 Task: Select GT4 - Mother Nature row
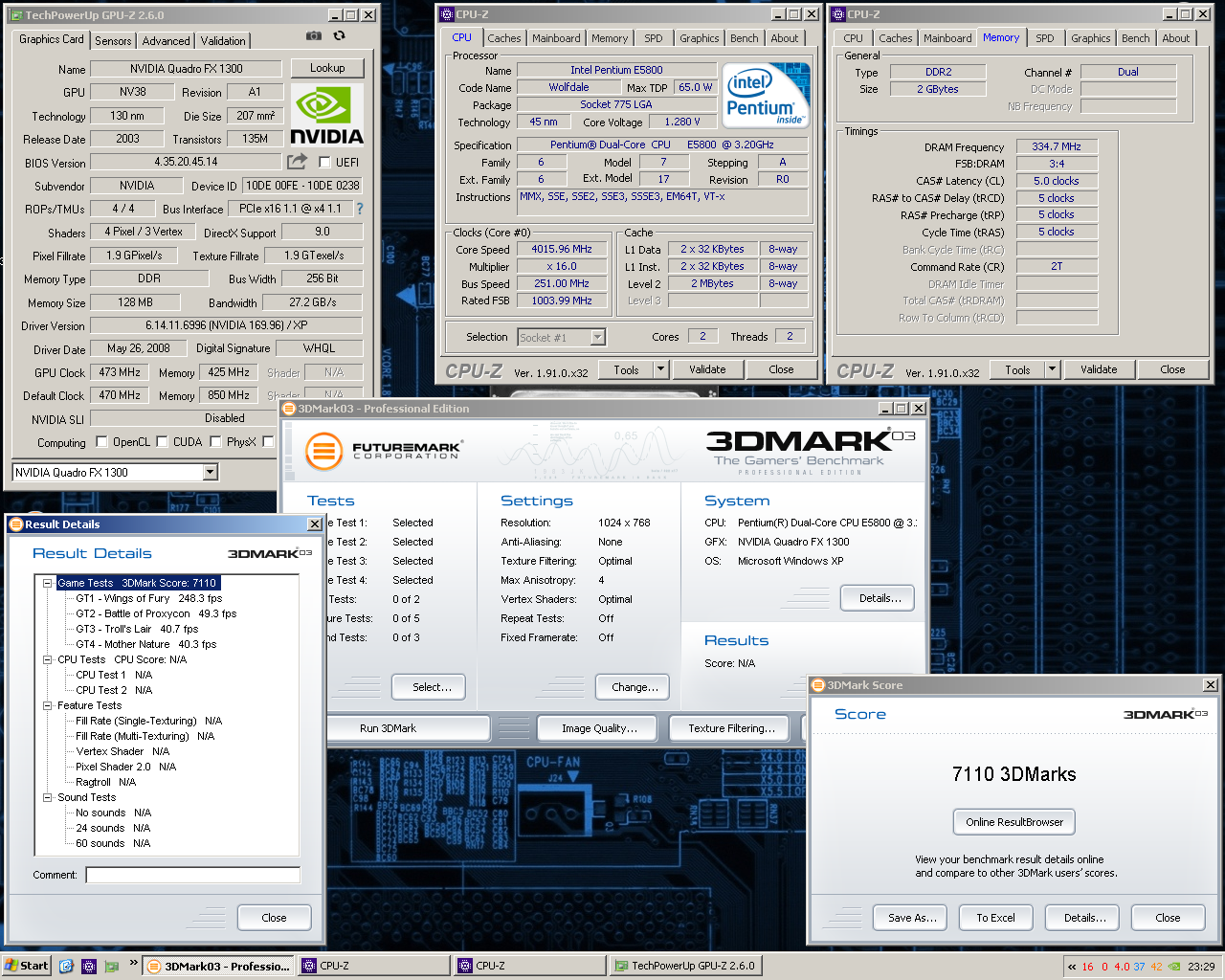pyautogui.click(x=146, y=644)
